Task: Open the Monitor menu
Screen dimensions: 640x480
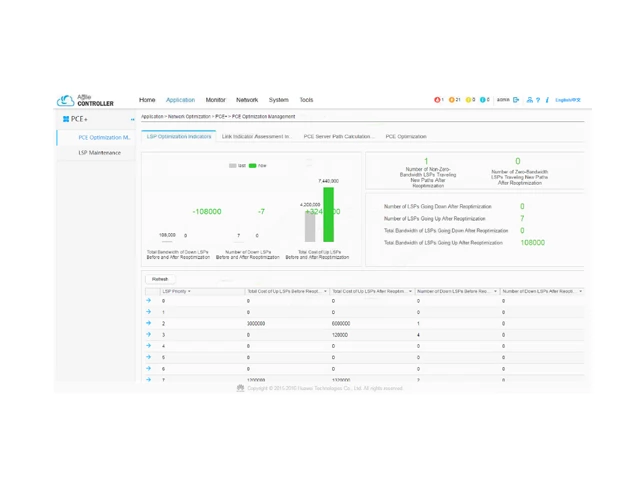Action: tap(215, 100)
